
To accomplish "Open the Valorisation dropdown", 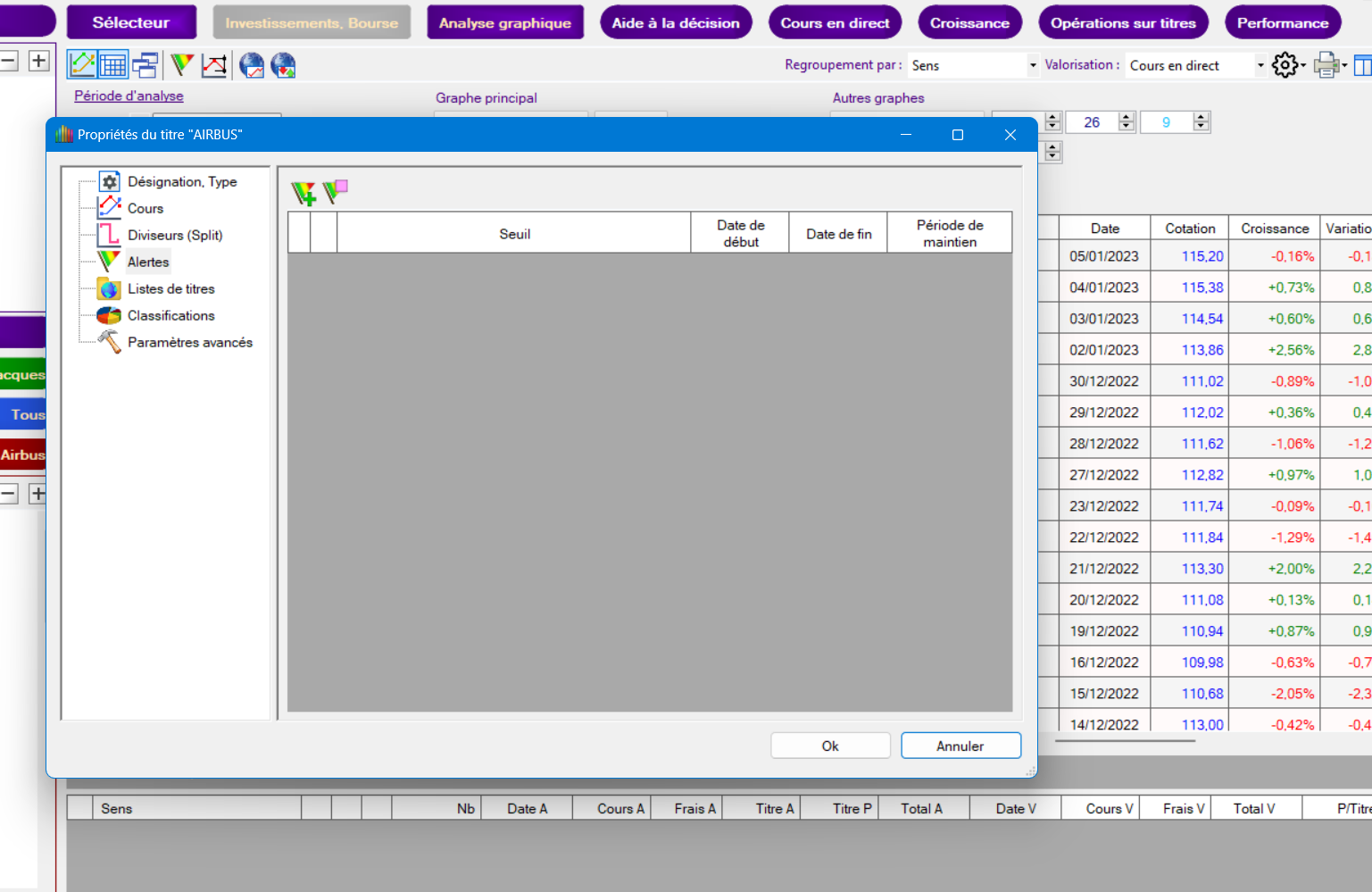I will pyautogui.click(x=1260, y=65).
